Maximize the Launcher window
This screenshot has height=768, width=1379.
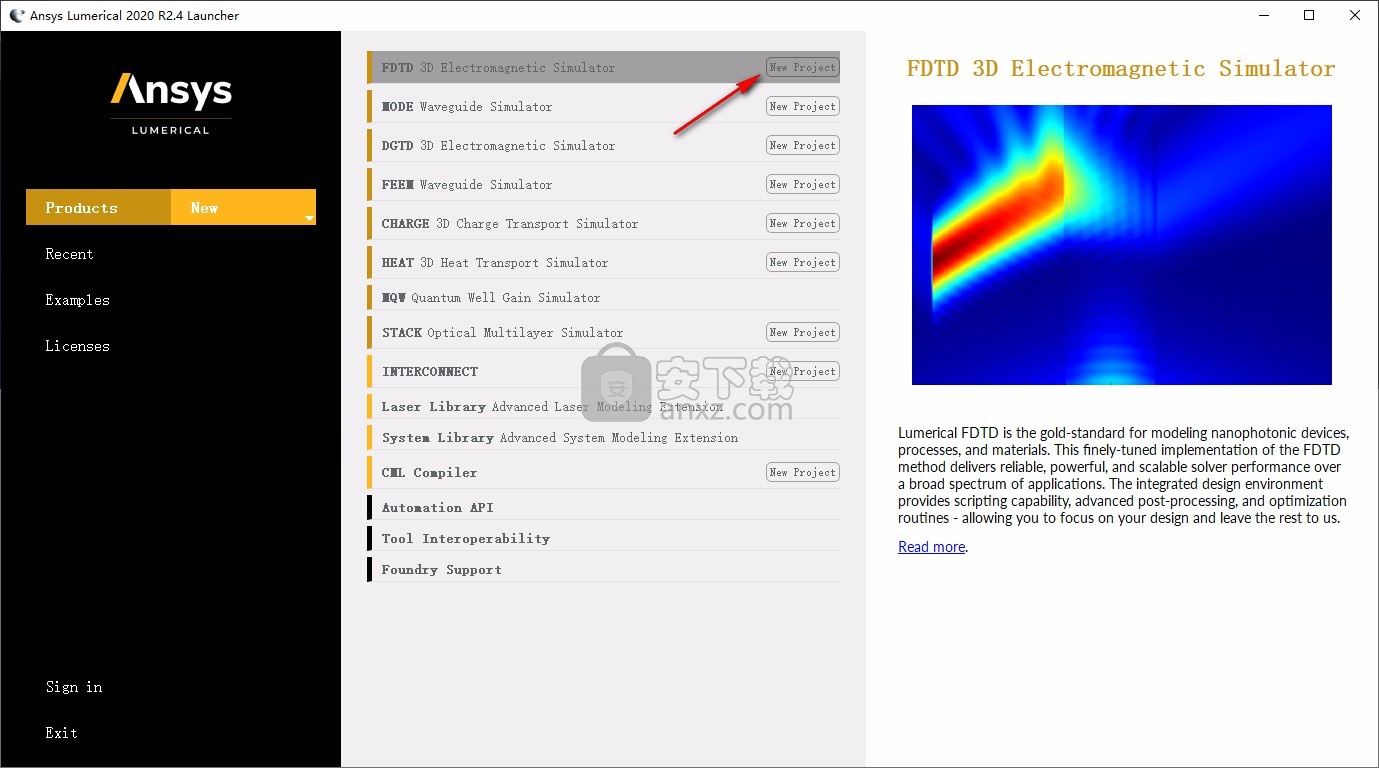1310,15
